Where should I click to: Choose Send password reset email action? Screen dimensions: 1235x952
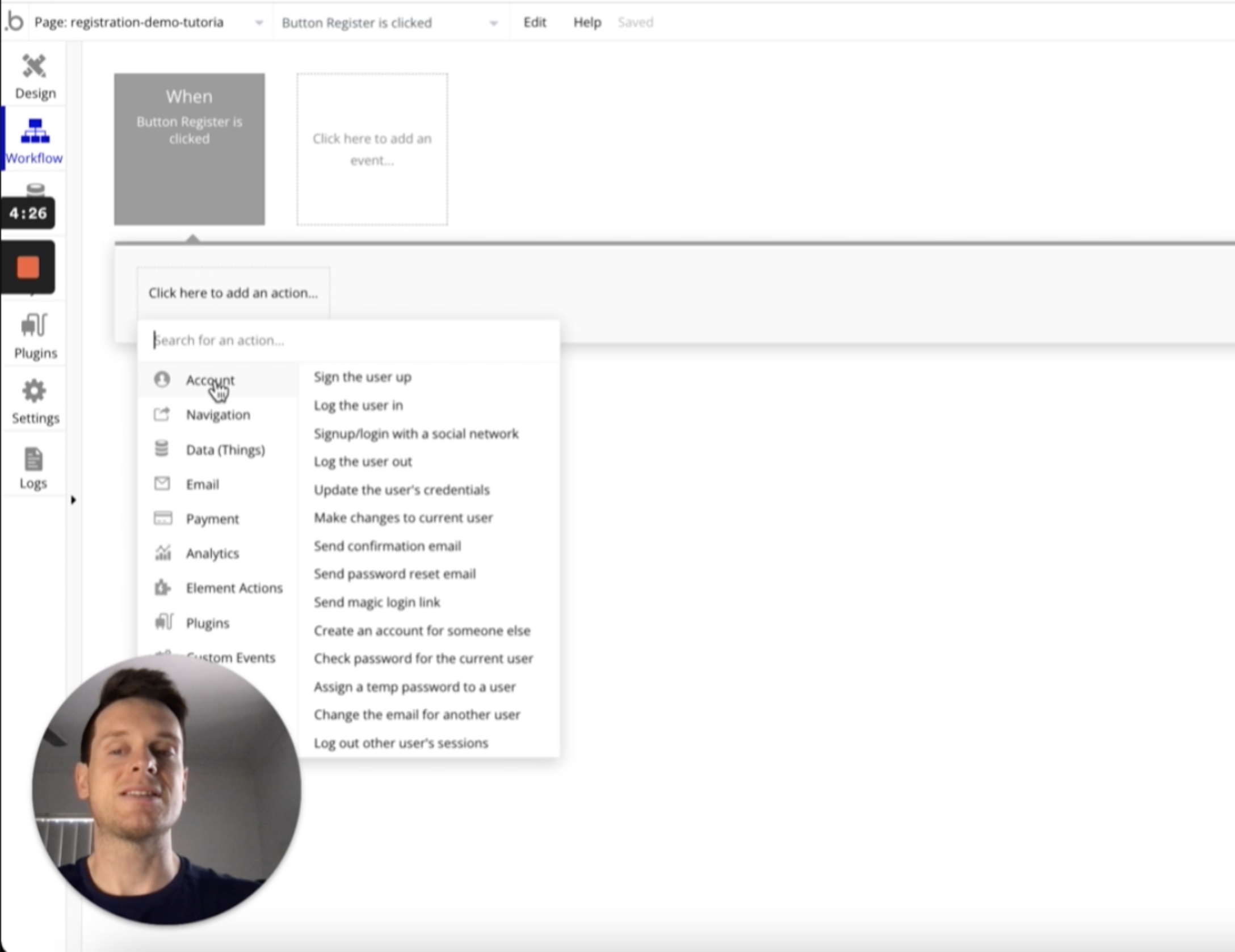pos(394,574)
